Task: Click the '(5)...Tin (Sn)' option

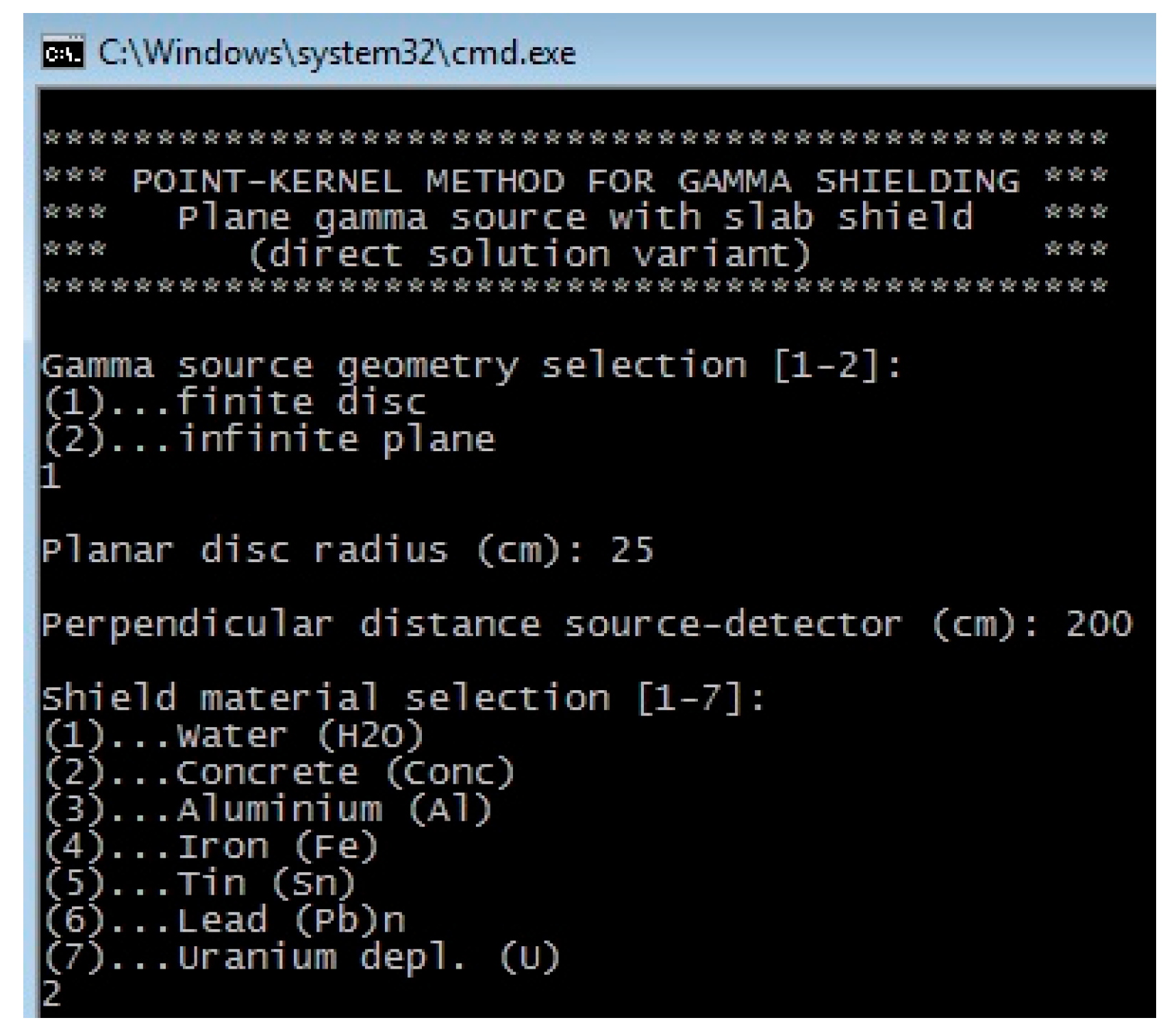Action: pos(199,884)
